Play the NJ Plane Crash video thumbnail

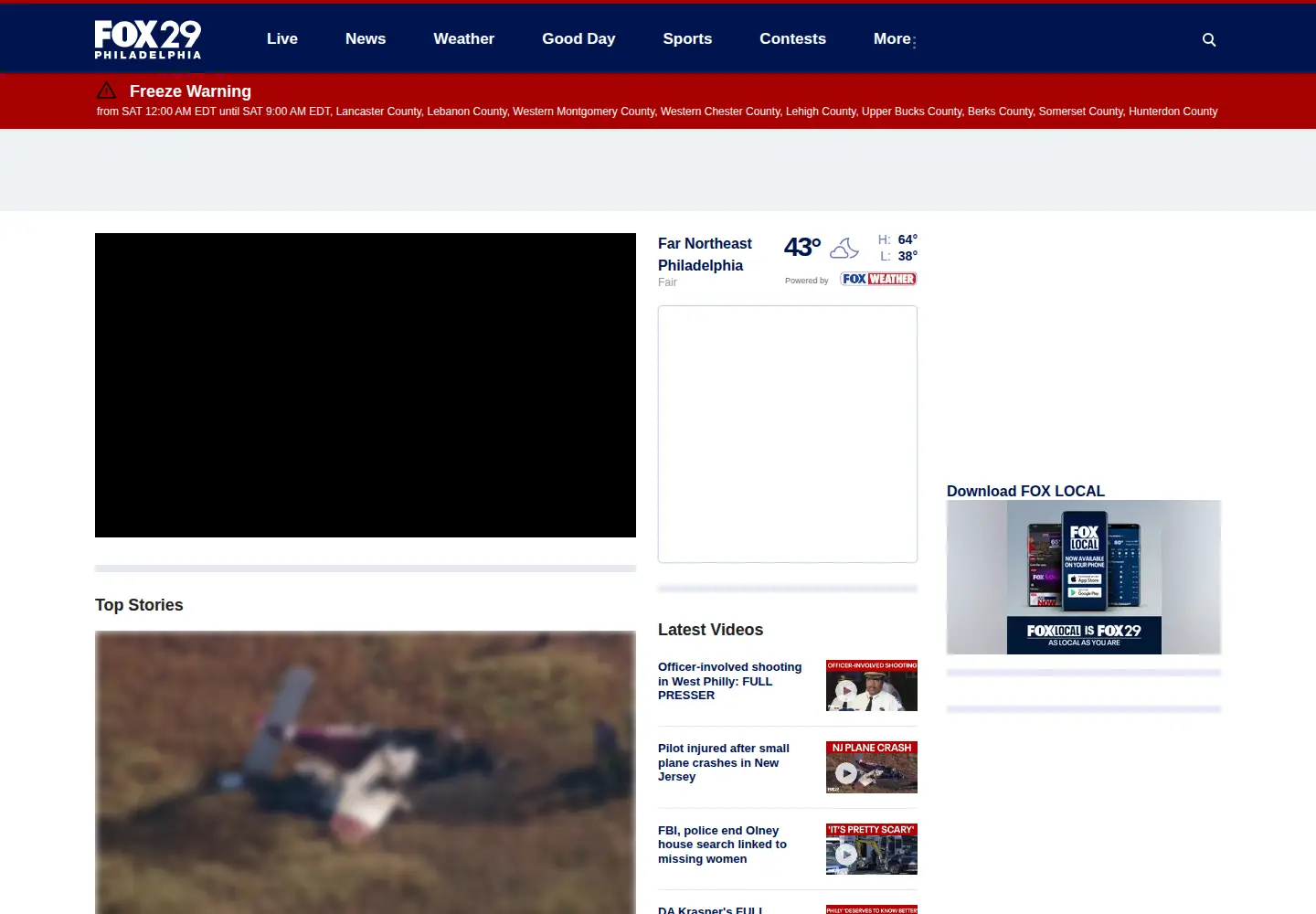[872, 767]
